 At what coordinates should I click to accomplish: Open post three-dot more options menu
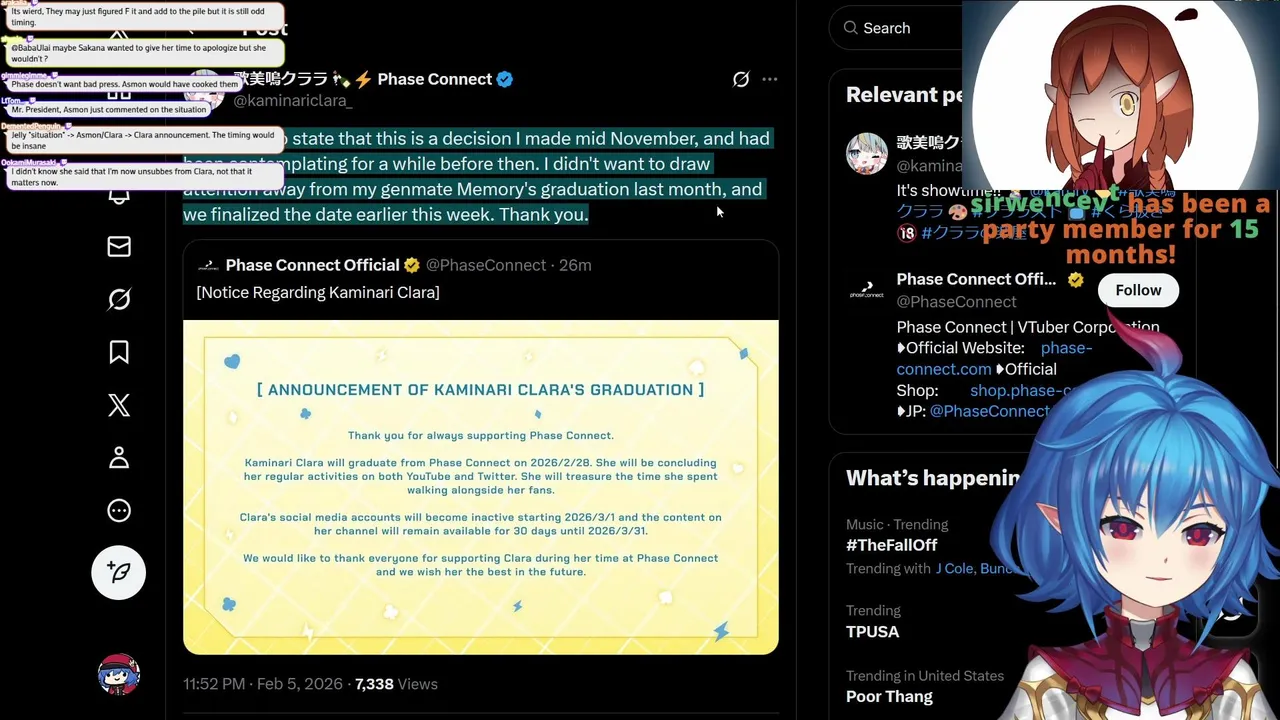tap(769, 79)
